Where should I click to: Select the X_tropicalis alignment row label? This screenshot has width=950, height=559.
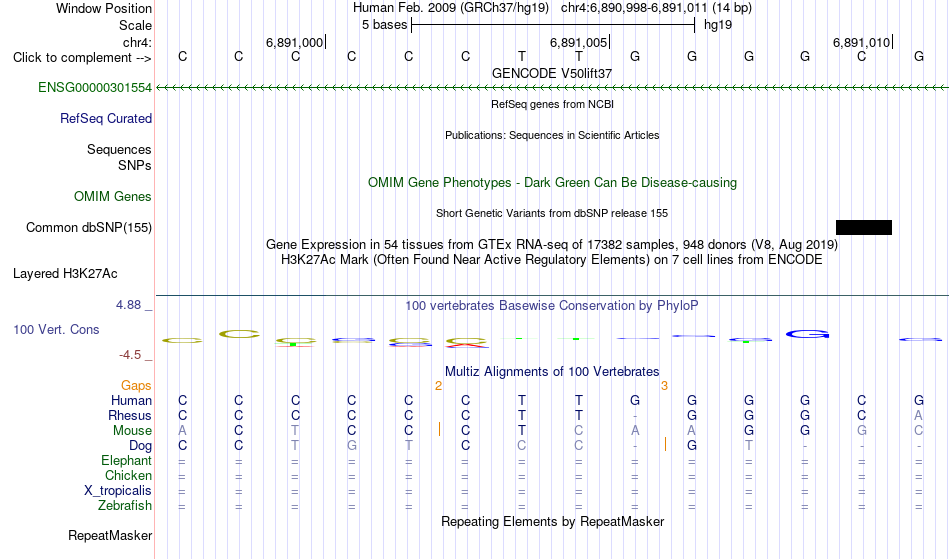point(118,491)
